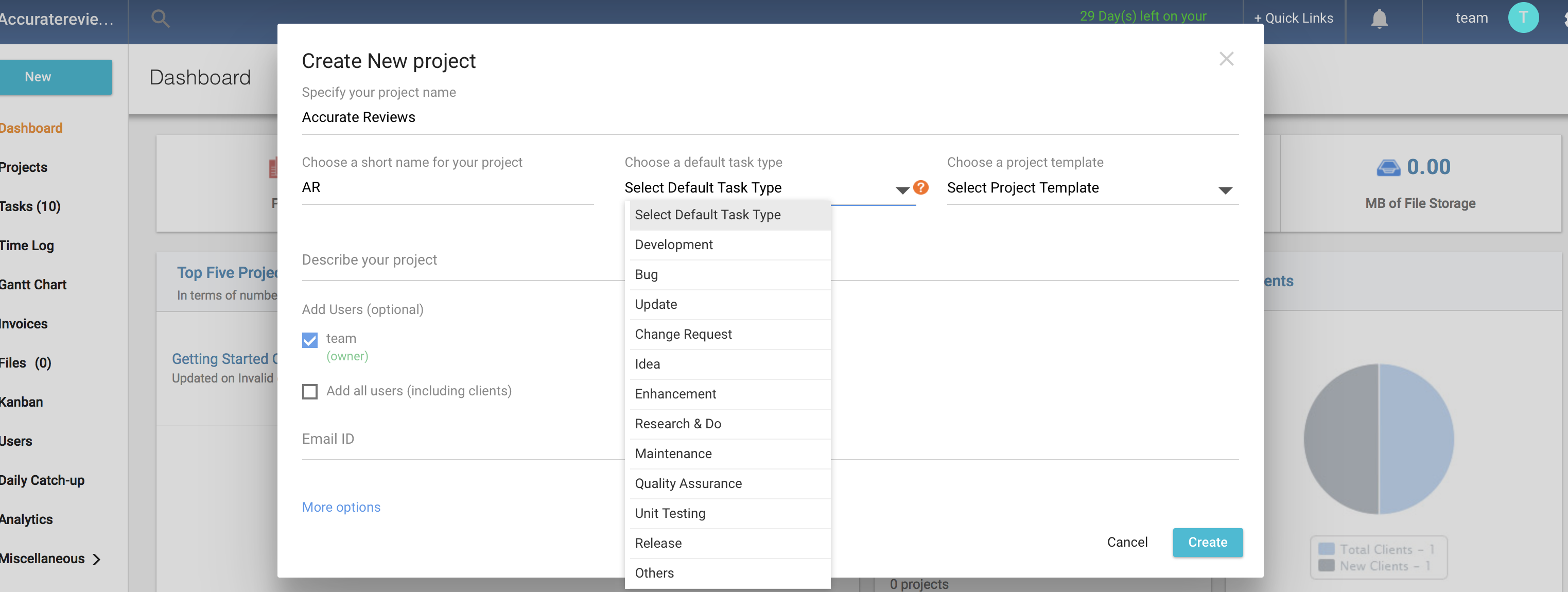Click the blue half of clients pie chart

coord(1416,438)
